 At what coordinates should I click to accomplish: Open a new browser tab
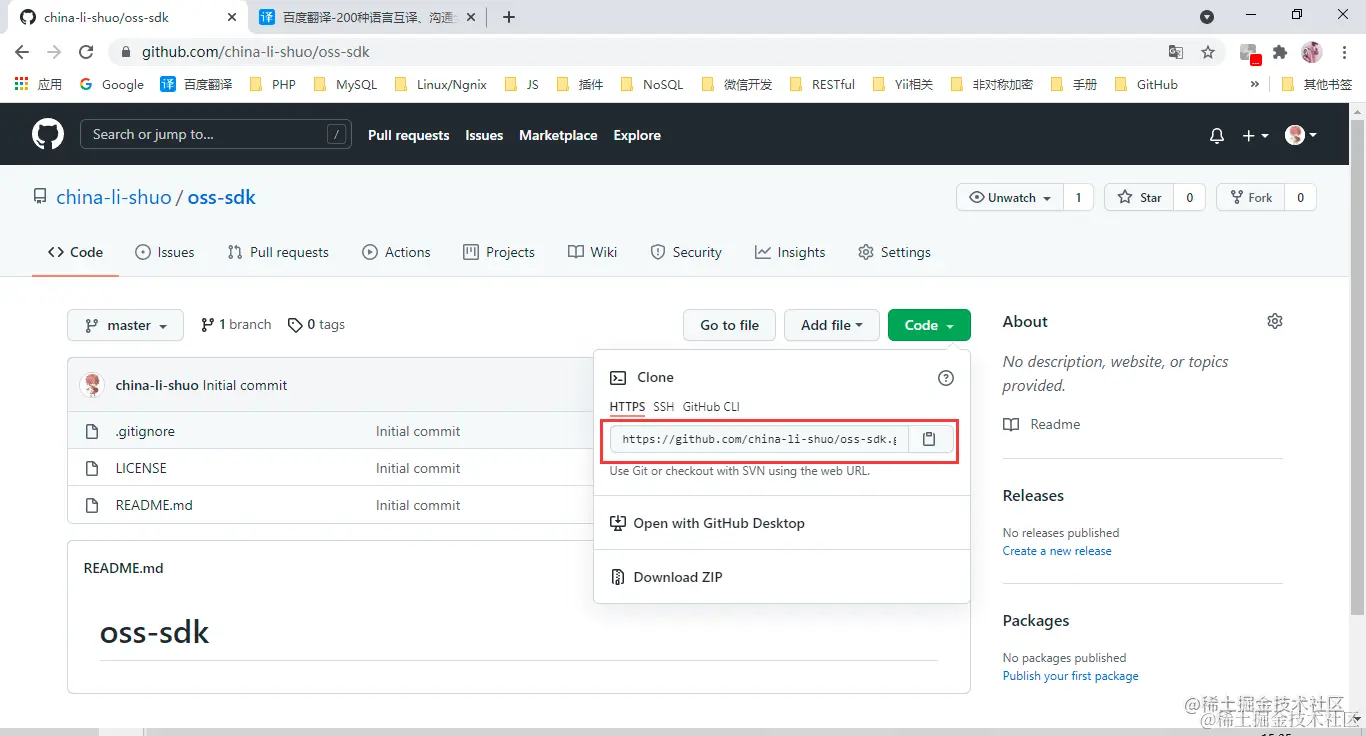(x=509, y=17)
